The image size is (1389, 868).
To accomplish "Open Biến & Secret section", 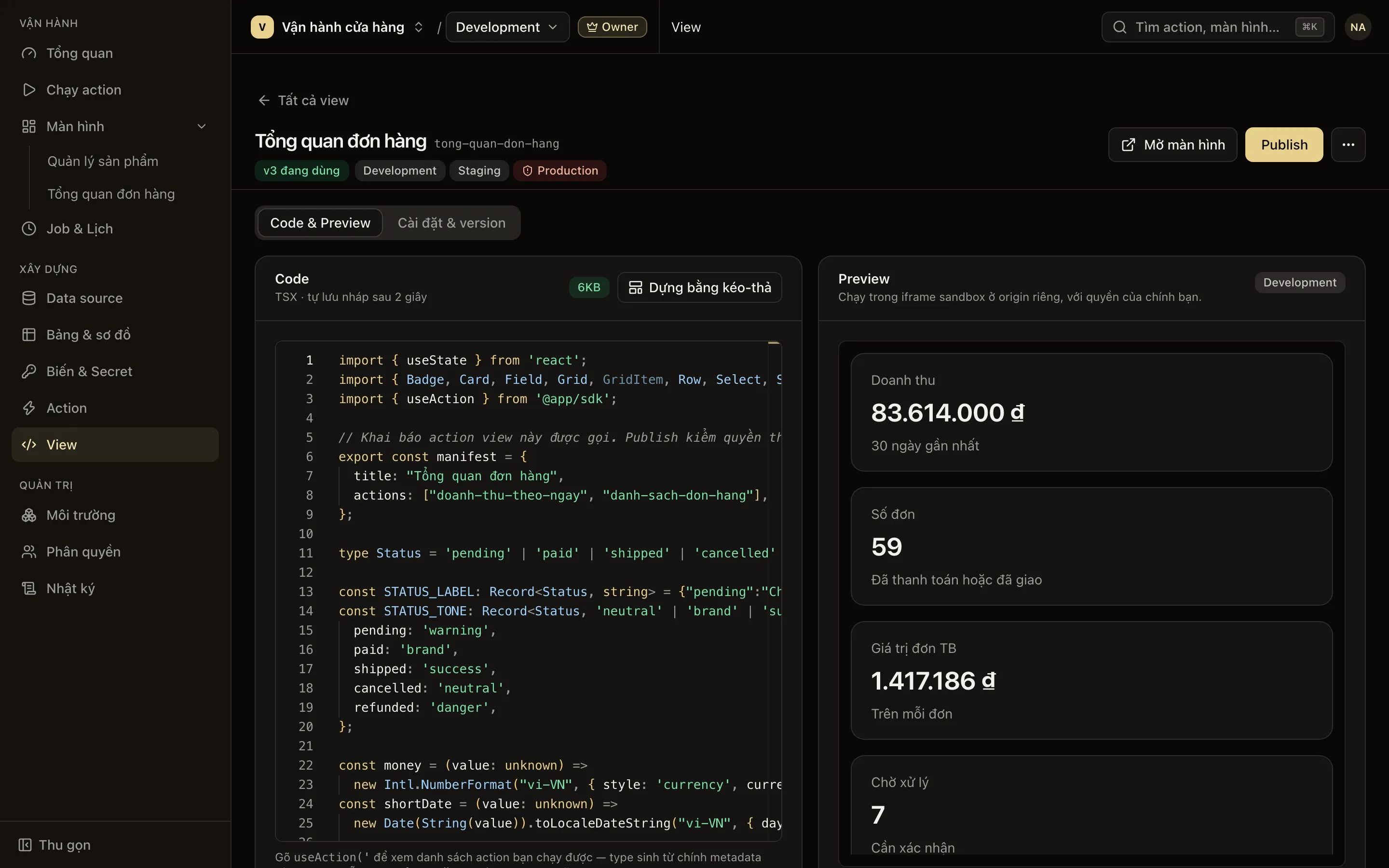I will click(x=115, y=371).
